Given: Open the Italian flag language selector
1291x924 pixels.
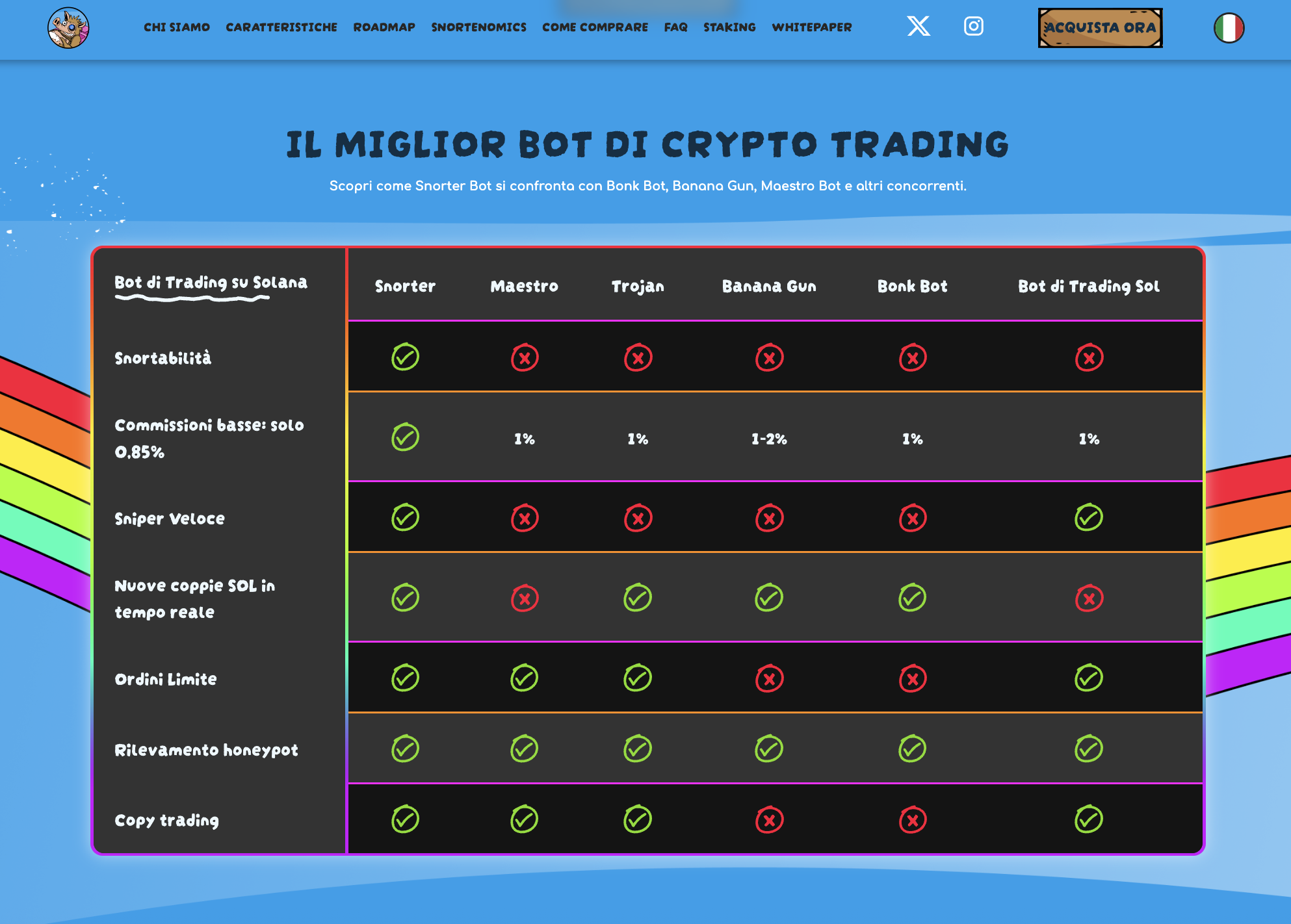Looking at the screenshot, I should coord(1229,28).
